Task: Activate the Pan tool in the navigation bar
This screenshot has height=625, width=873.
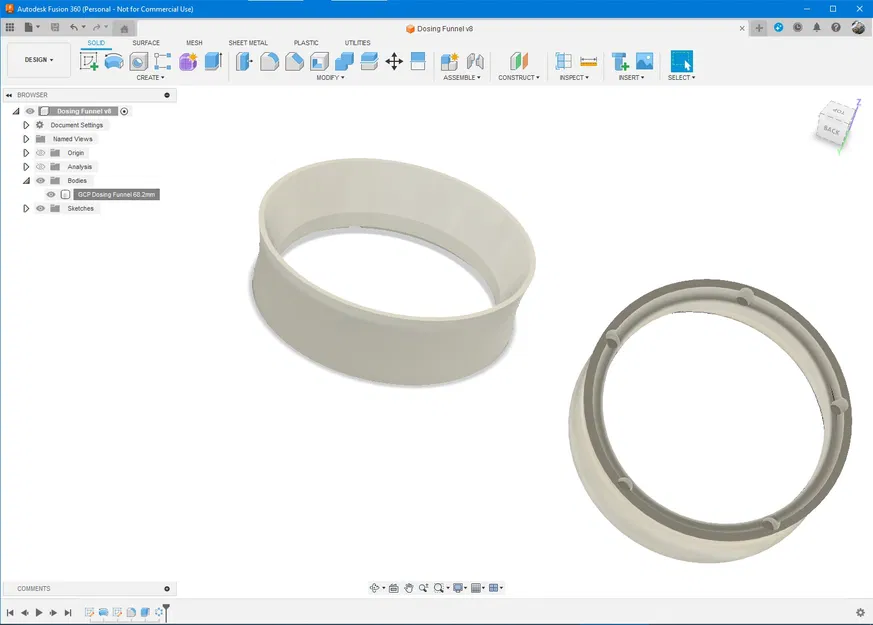Action: [409, 588]
